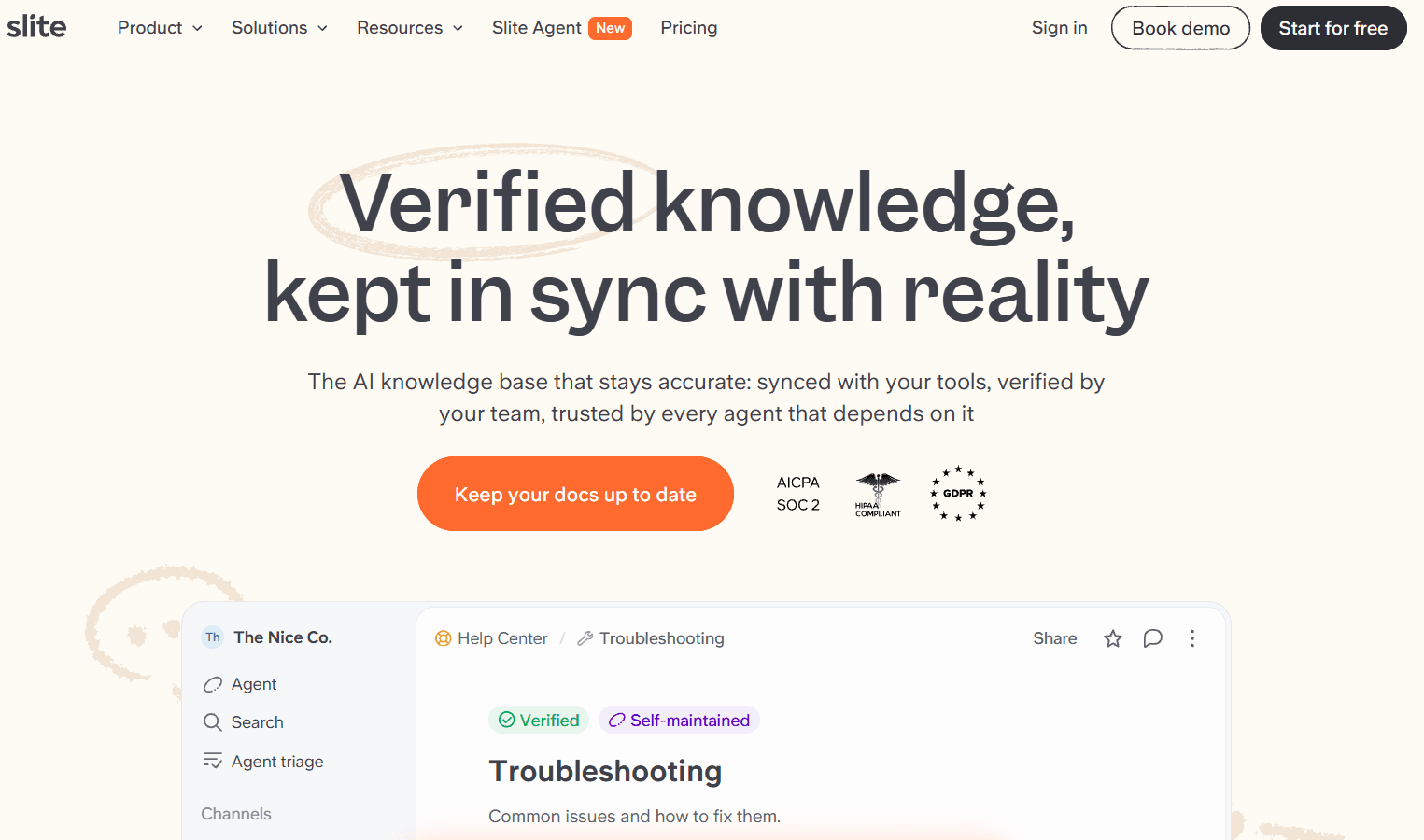
Task: Click the Sign in link
Action: point(1059,28)
